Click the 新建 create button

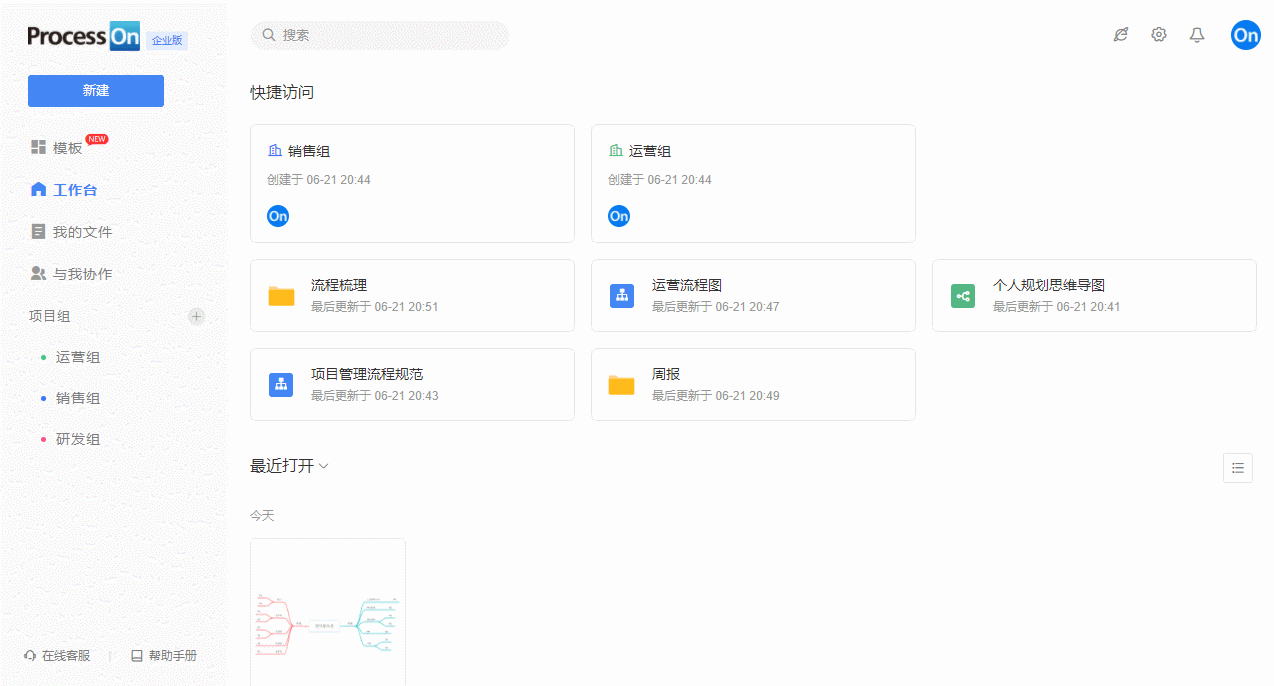95,91
